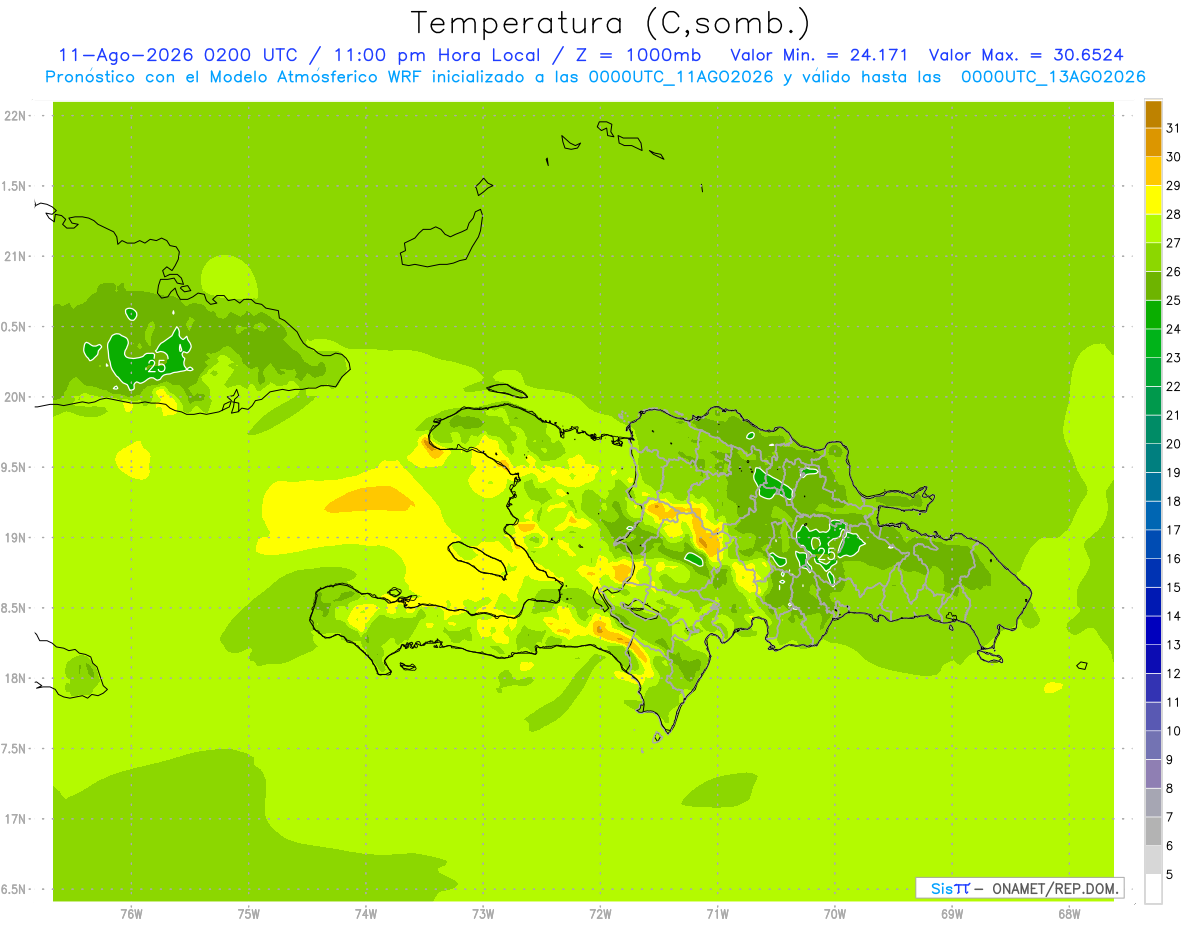The height and width of the screenshot is (927, 1200).
Task: Click the title "Temperatura (C,somb.)"
Action: [x=611, y=23]
